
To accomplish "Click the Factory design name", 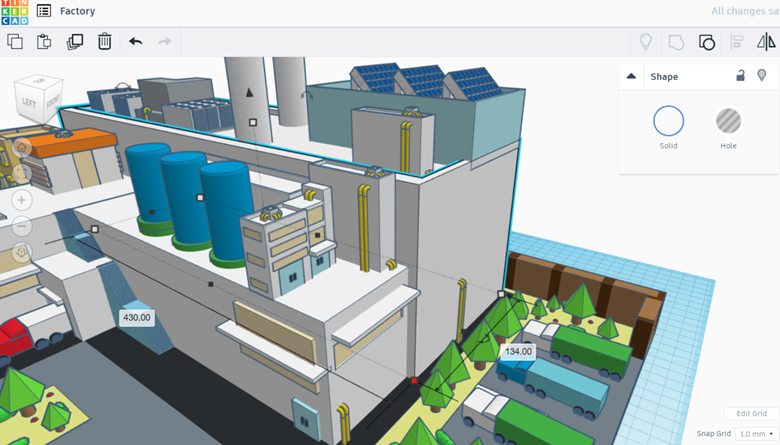I will coord(78,11).
